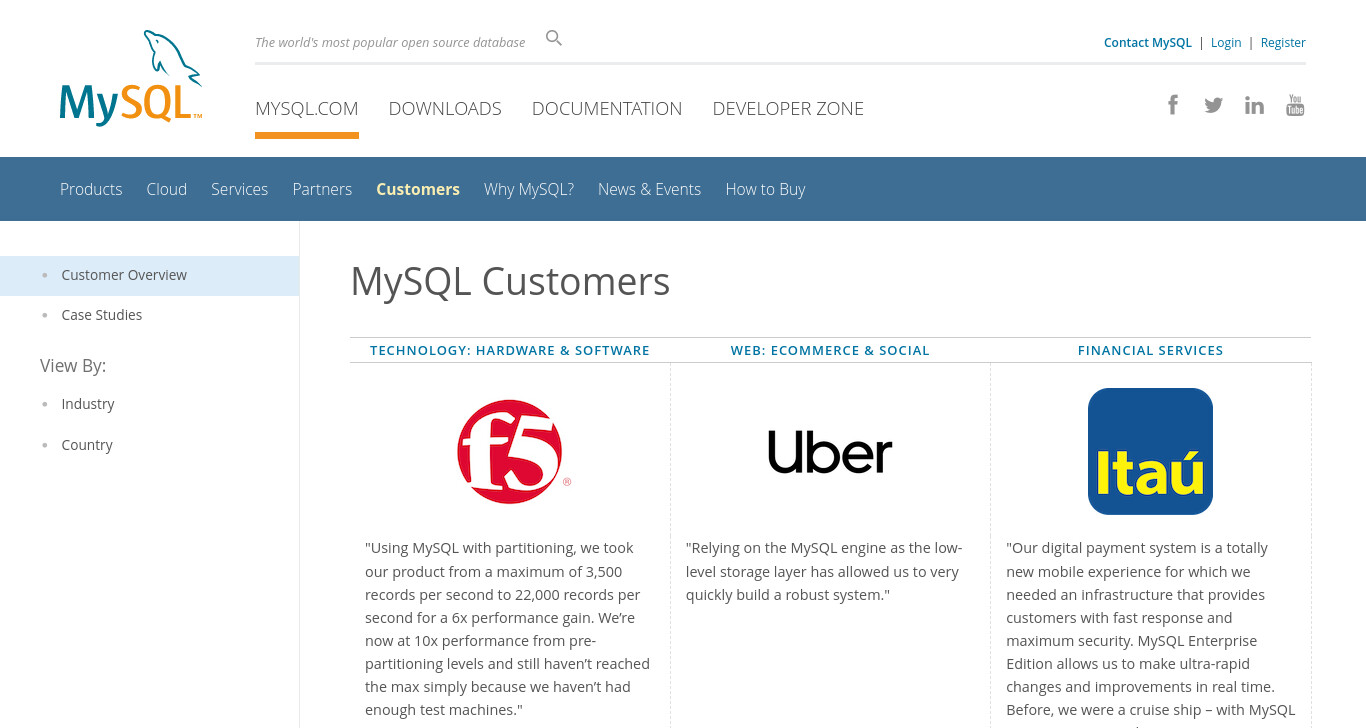
Task: Click the MySQL Customers page heading
Action: (x=510, y=281)
